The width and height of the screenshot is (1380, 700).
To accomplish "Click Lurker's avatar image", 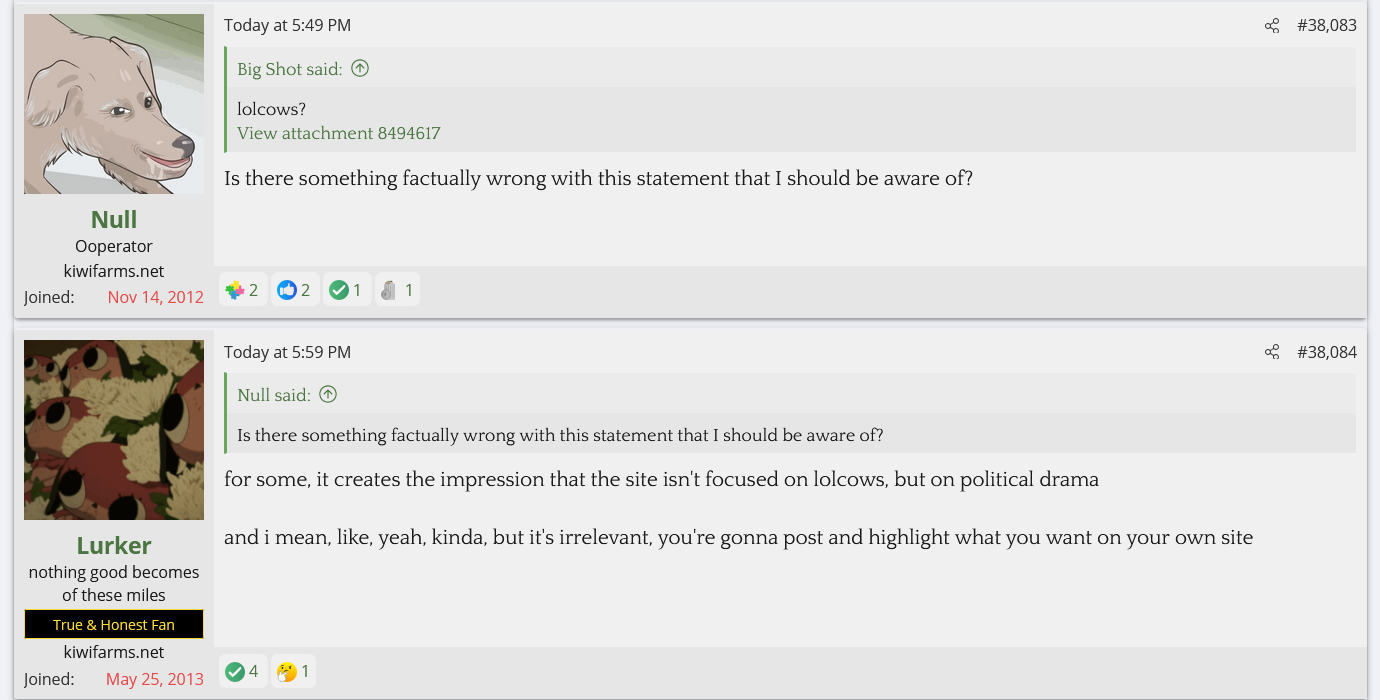I will 114,430.
